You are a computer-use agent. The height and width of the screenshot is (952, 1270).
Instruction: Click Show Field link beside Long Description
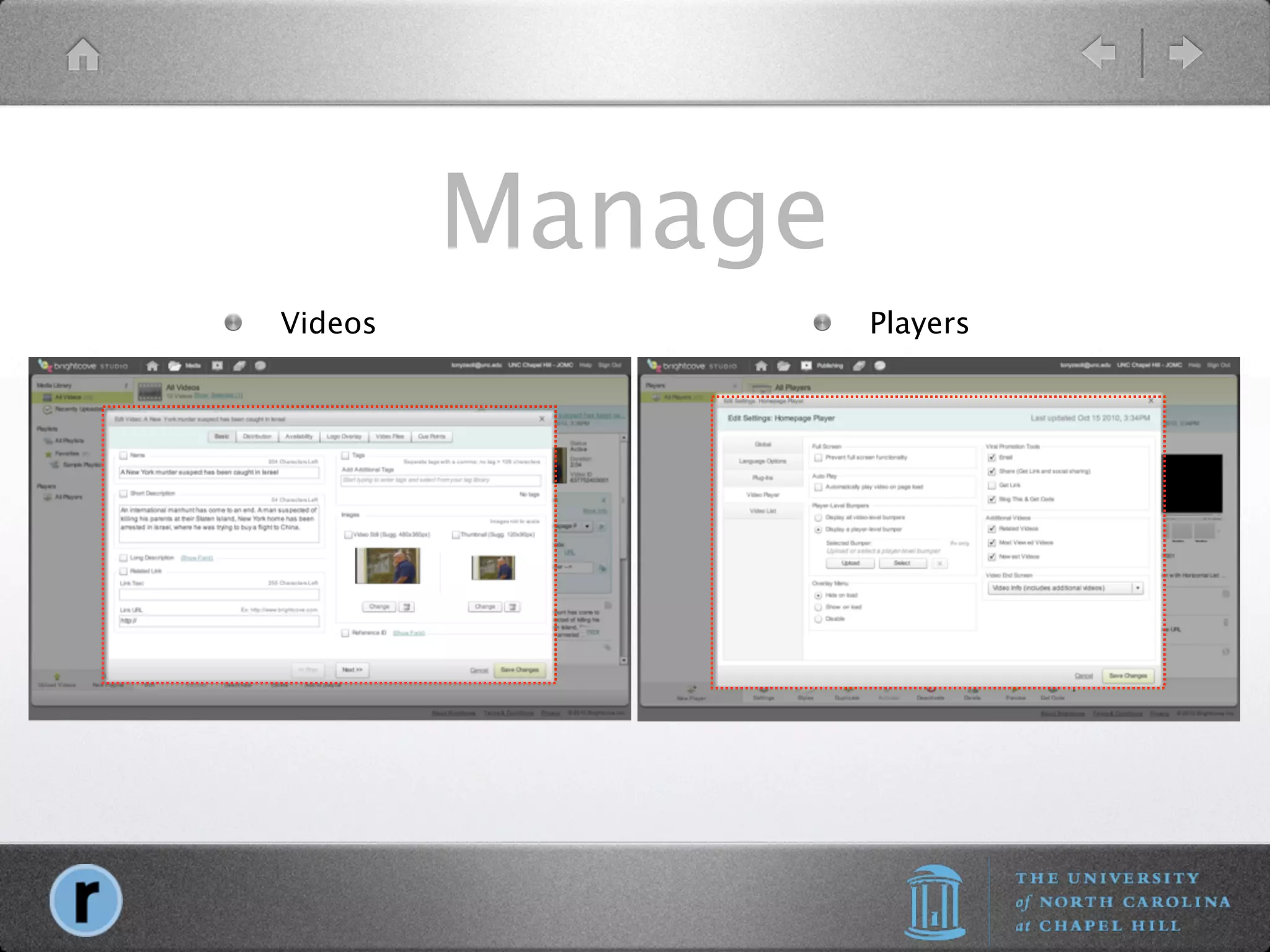(197, 558)
